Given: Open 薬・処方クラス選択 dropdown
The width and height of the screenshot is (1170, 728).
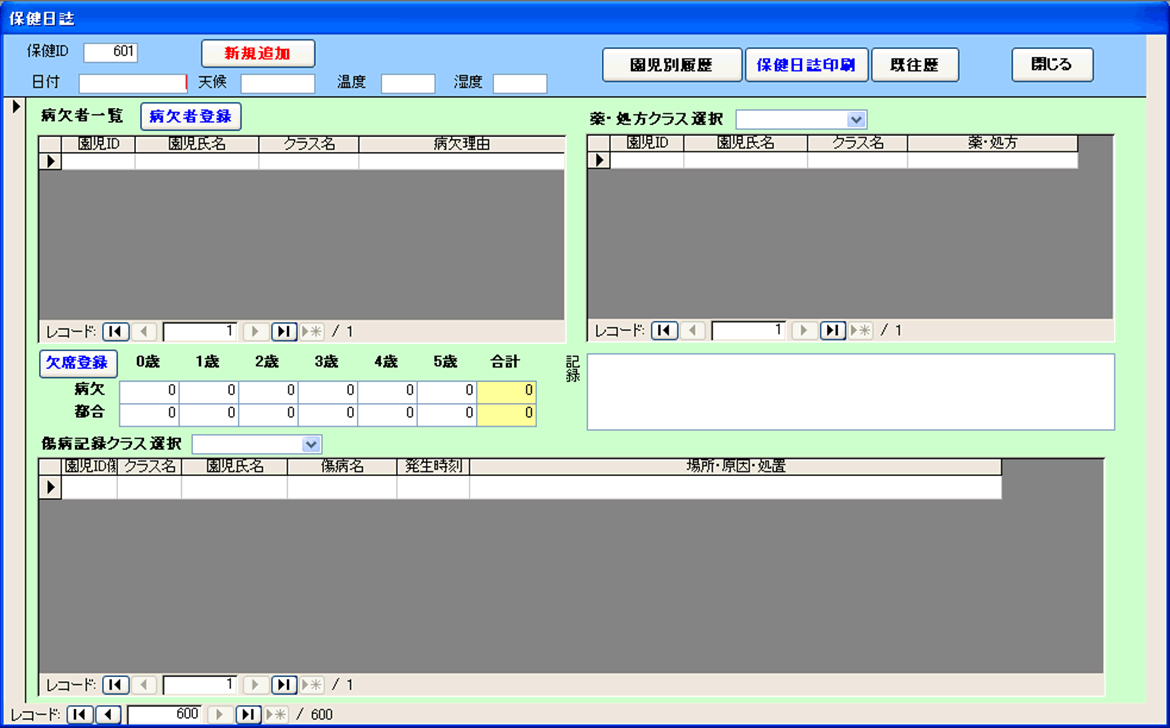Looking at the screenshot, I should (x=856, y=120).
